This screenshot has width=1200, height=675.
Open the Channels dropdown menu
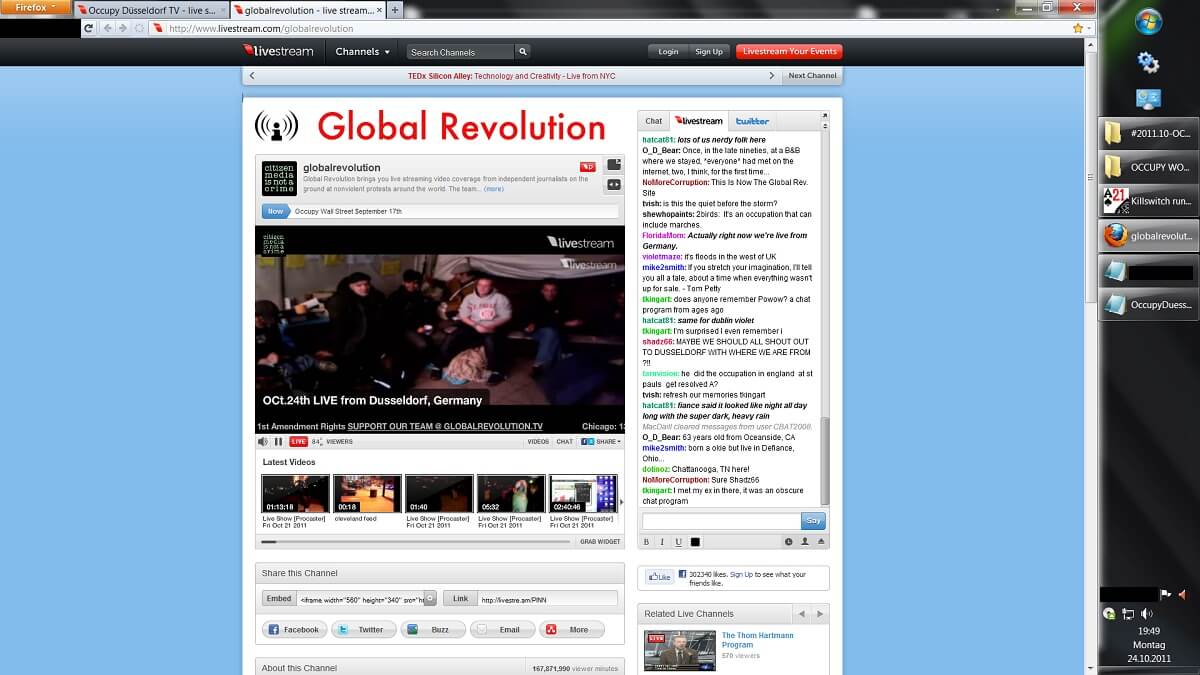tap(362, 52)
